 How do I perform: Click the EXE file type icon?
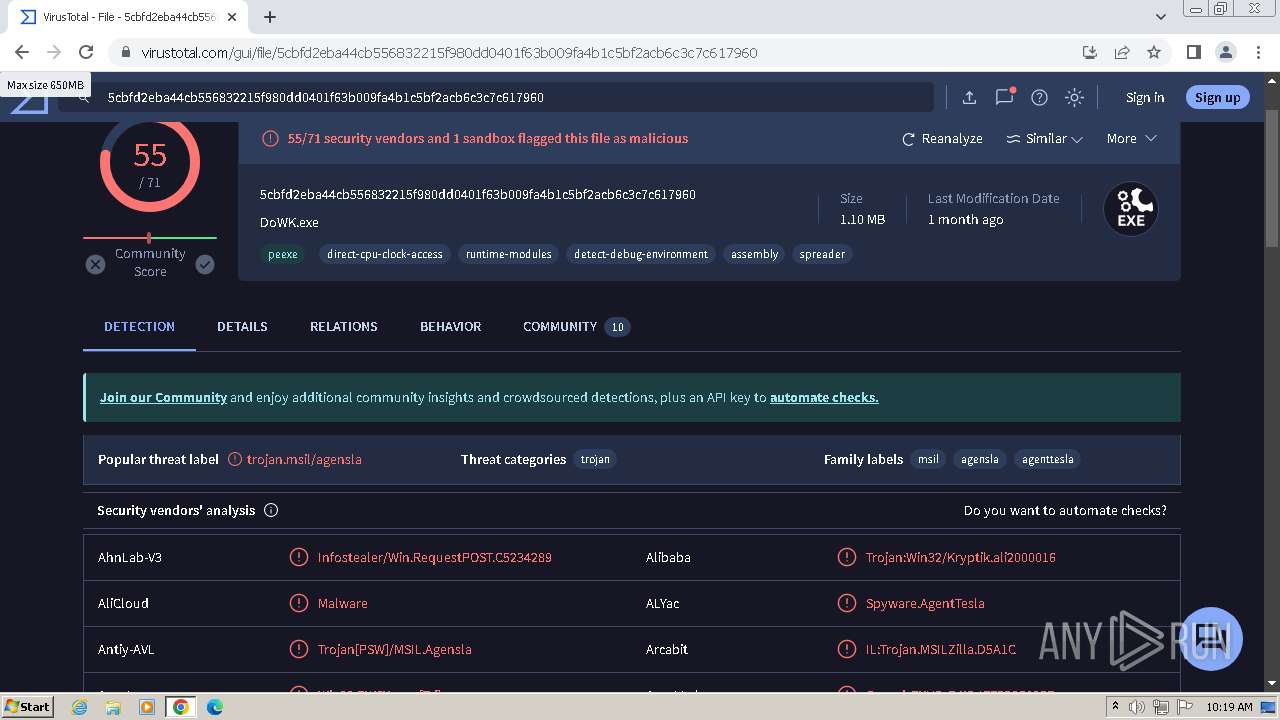click(1130, 209)
